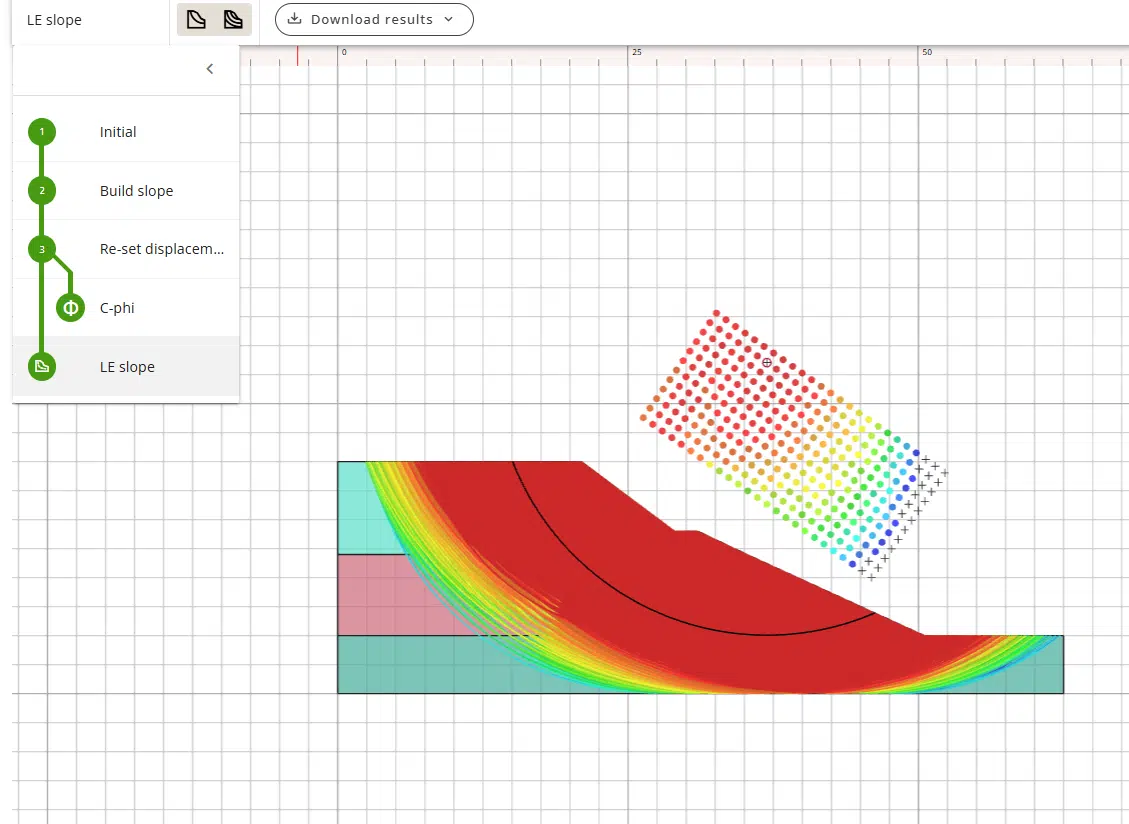Click the 50 mark on horizontal ruler
1129x824 pixels.
(927, 52)
